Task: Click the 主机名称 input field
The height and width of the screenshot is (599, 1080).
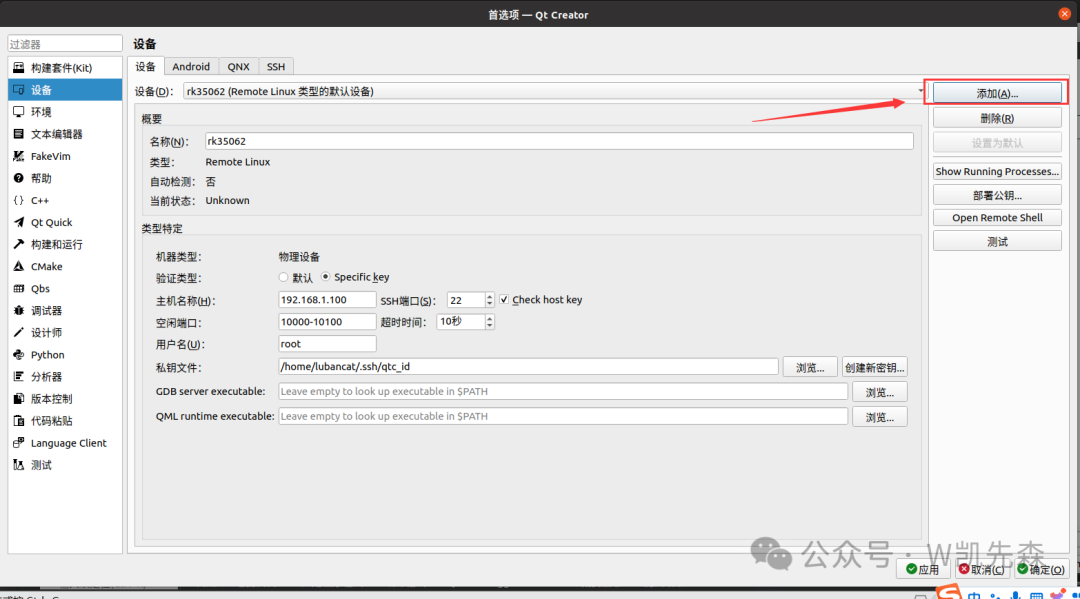Action: (327, 300)
